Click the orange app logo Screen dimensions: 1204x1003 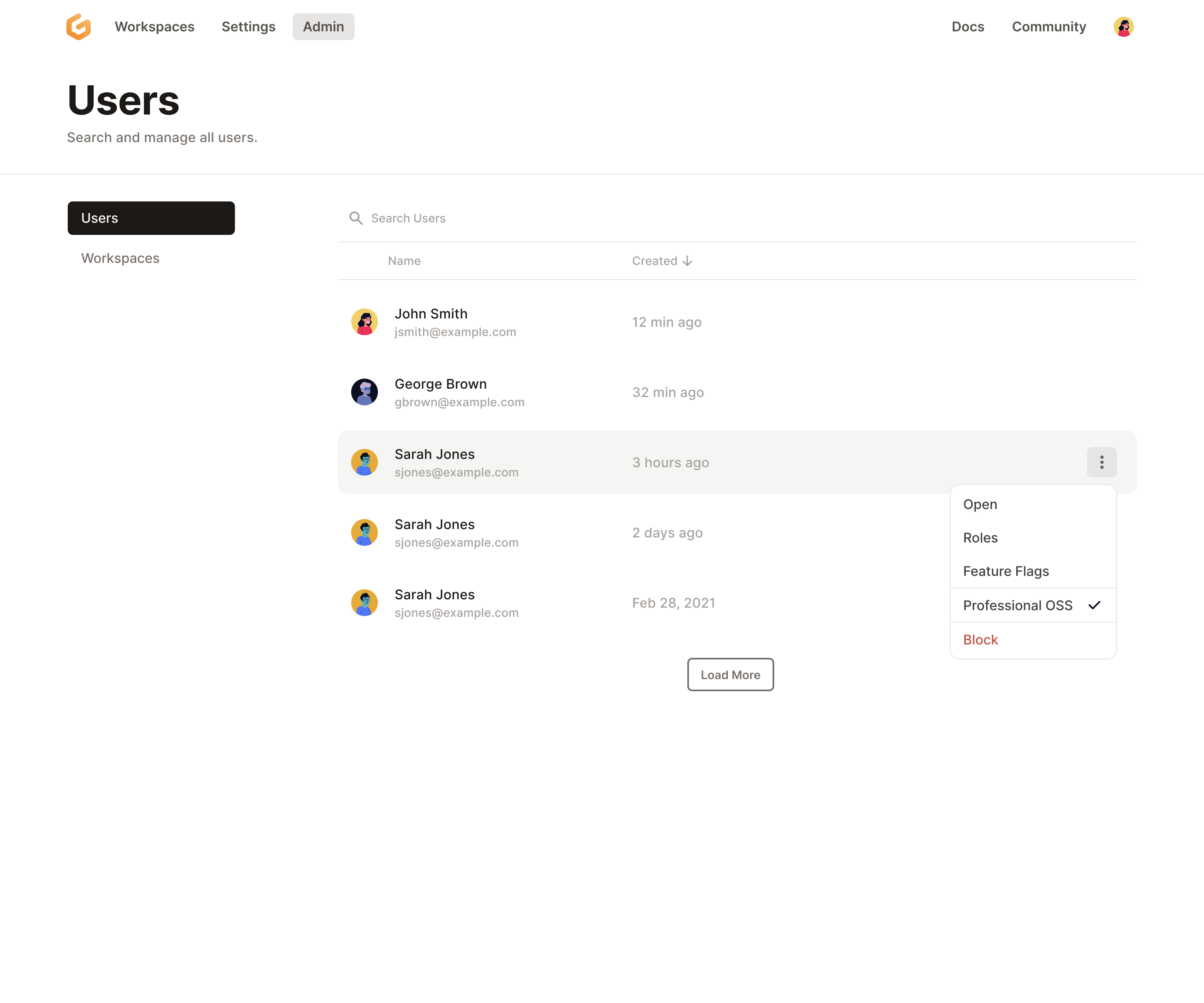pos(79,27)
